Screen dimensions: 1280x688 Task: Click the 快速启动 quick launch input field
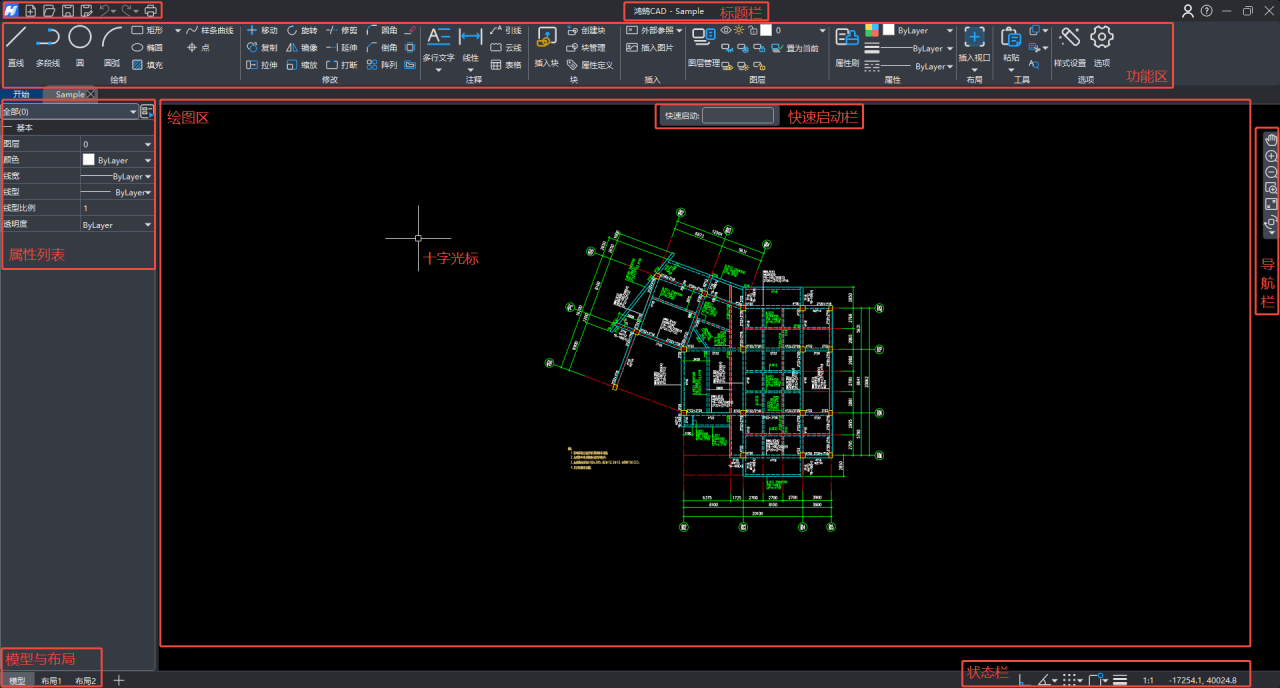[738, 116]
